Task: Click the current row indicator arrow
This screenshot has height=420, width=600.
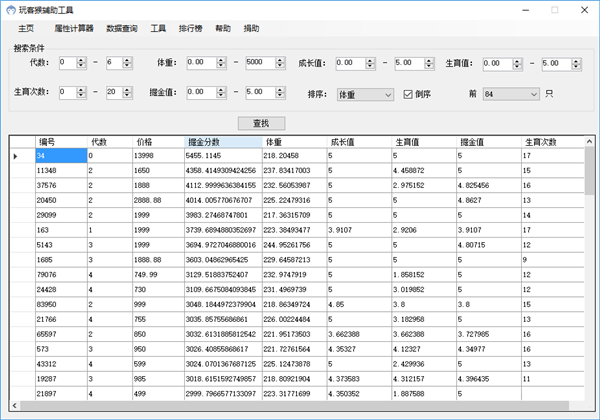Action: click(x=15, y=157)
